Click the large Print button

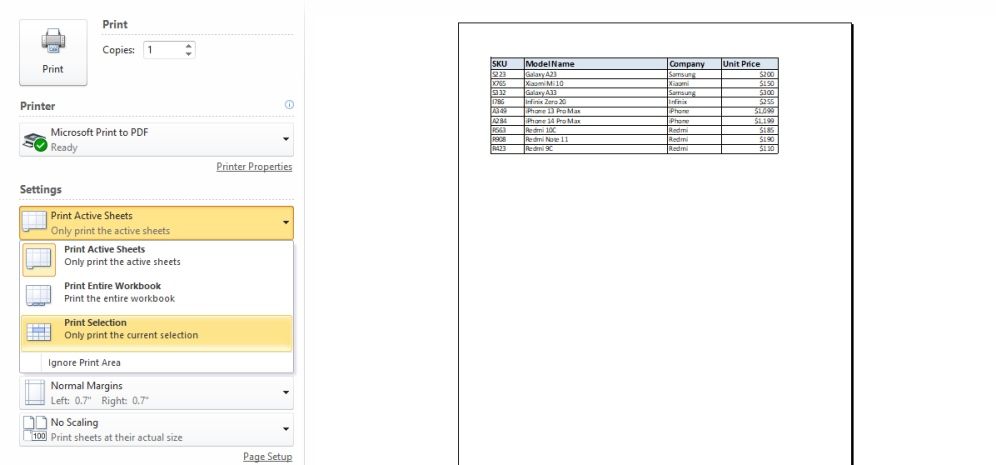tap(53, 53)
